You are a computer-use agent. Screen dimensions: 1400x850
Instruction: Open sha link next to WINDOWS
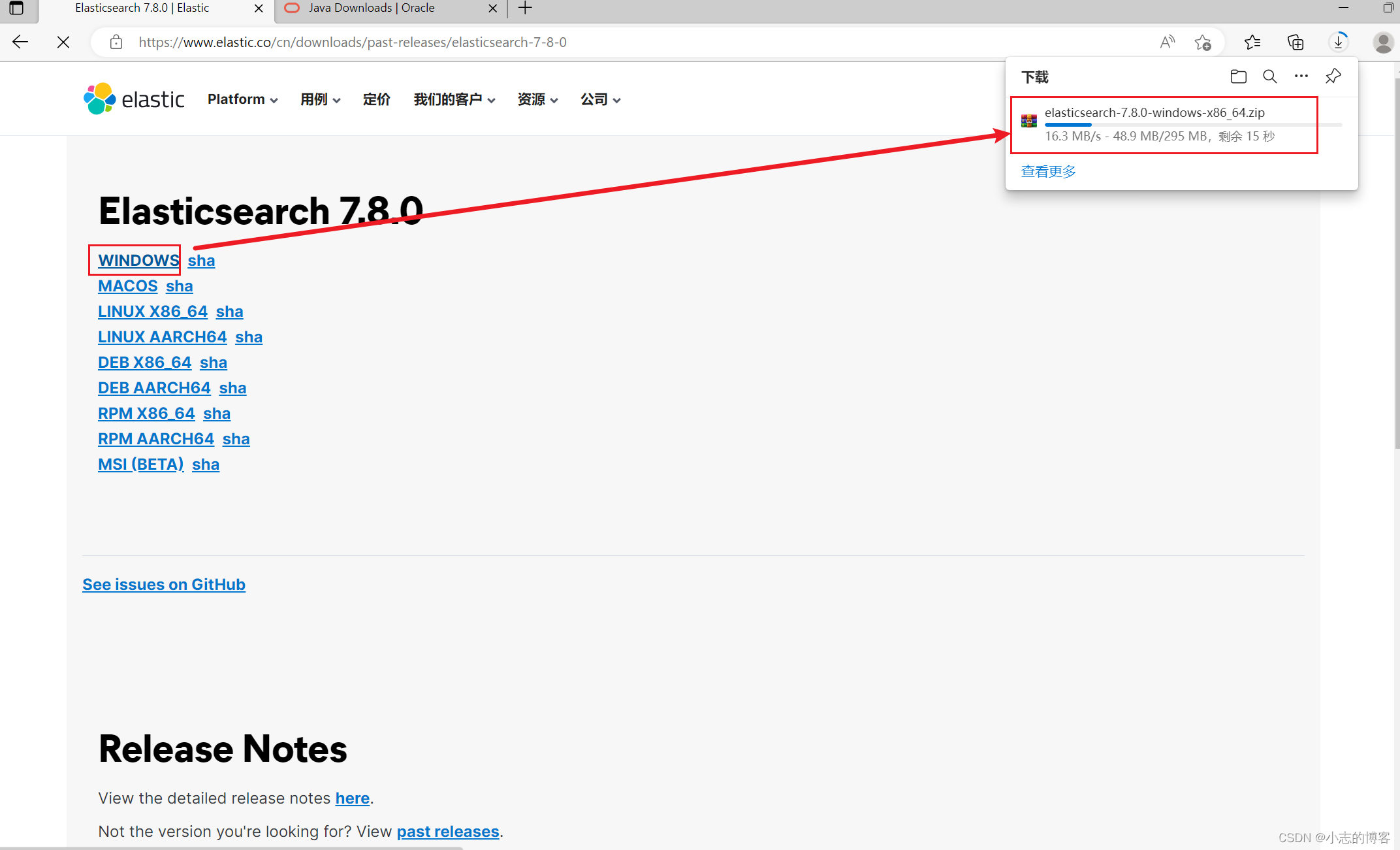click(x=201, y=260)
